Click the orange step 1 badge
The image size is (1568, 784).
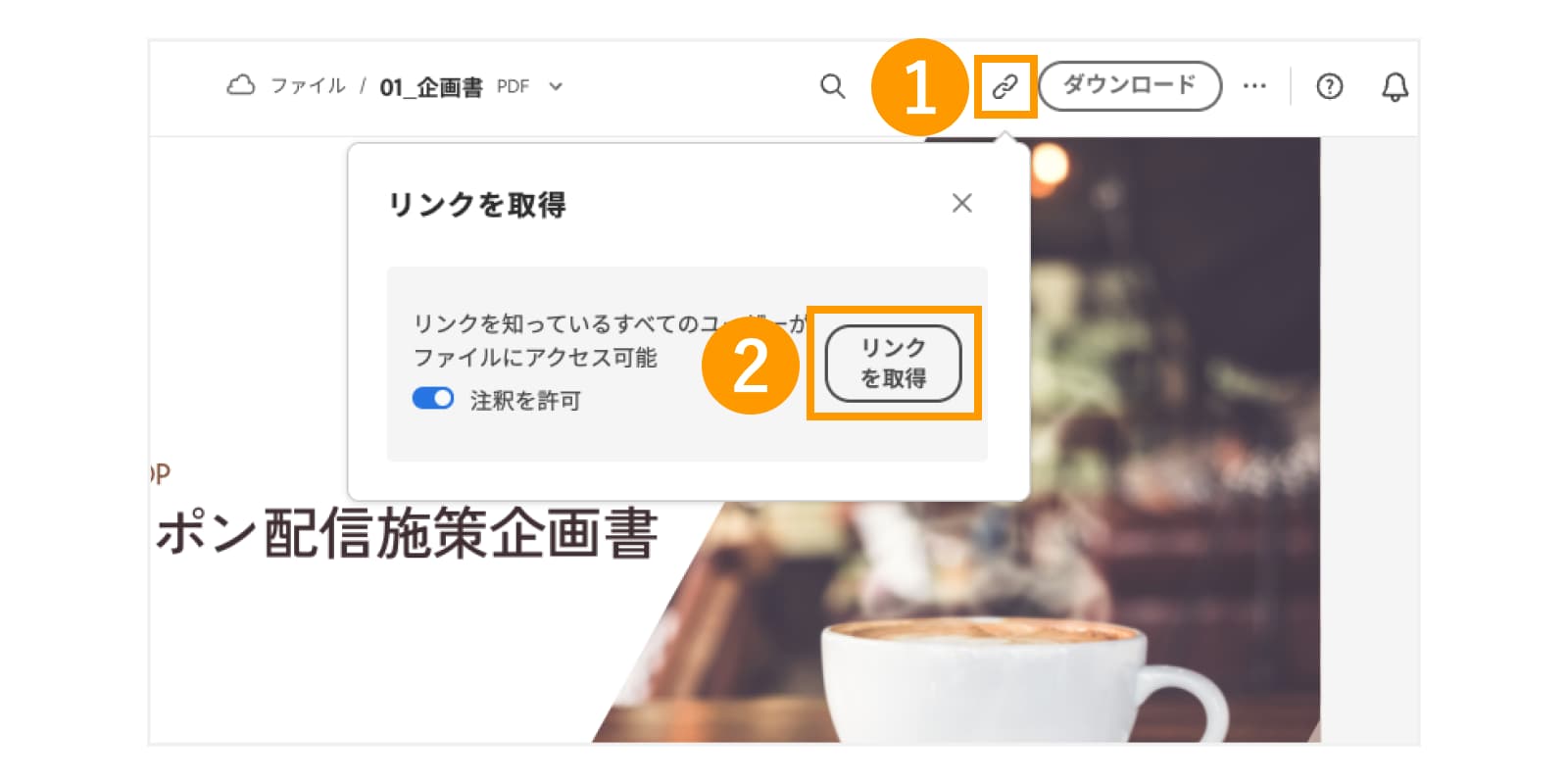(x=919, y=87)
